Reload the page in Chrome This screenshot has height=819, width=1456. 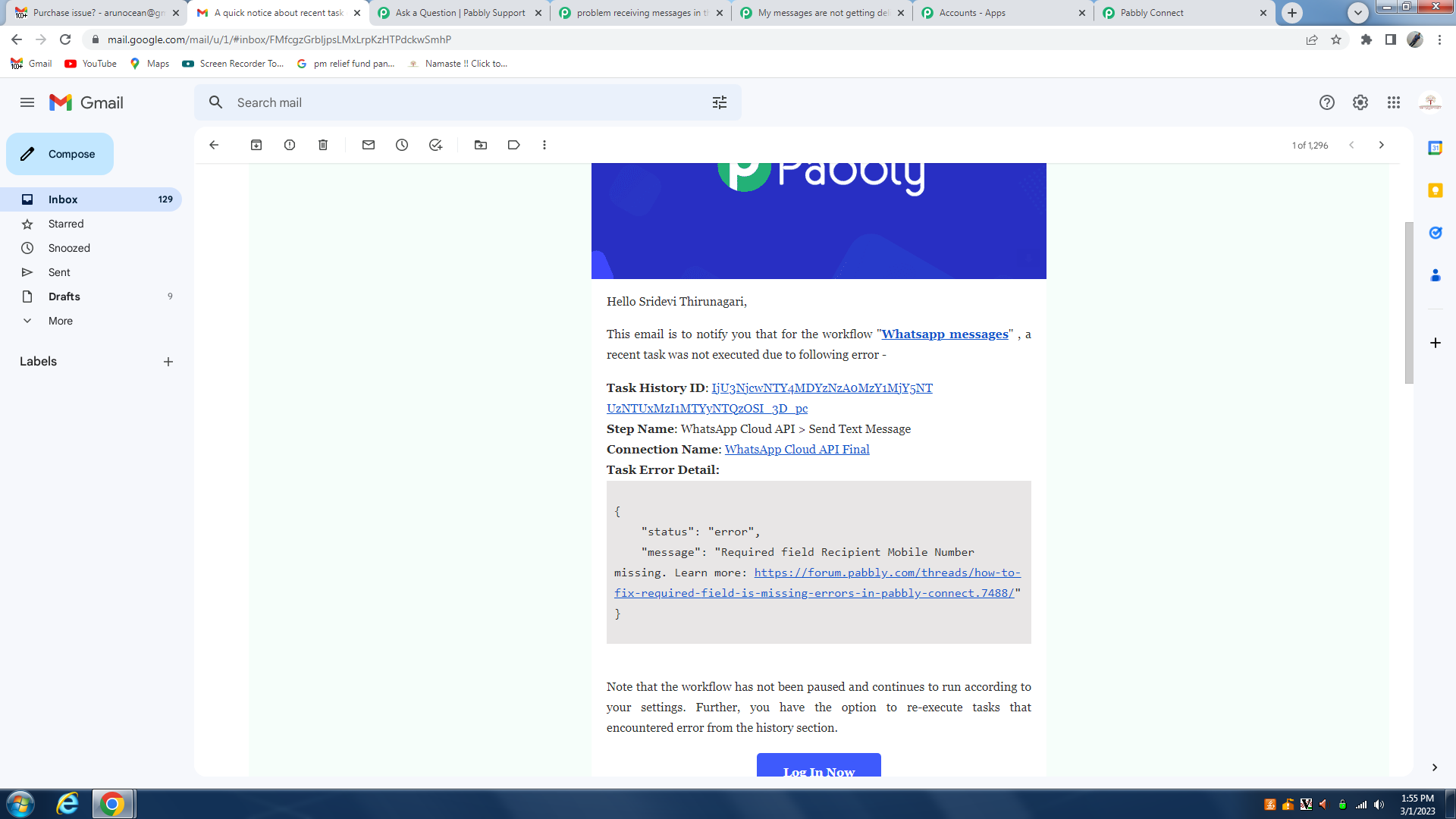pos(65,39)
